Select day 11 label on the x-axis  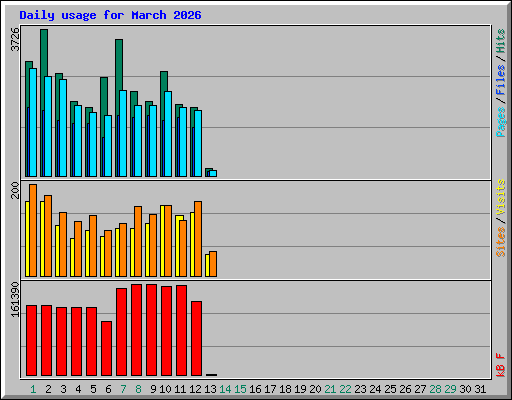(180, 389)
